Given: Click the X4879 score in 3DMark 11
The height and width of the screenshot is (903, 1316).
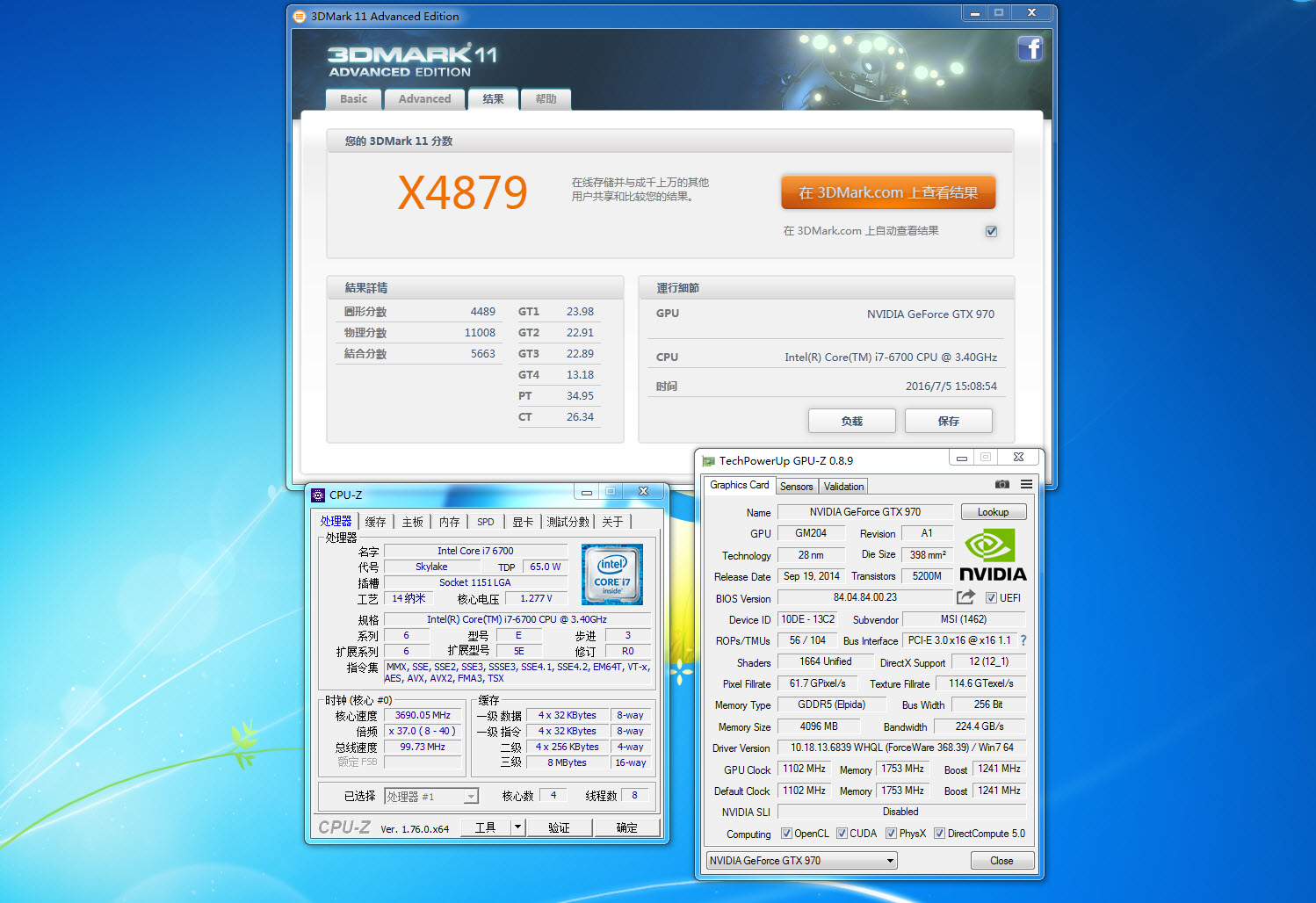Looking at the screenshot, I should (462, 192).
